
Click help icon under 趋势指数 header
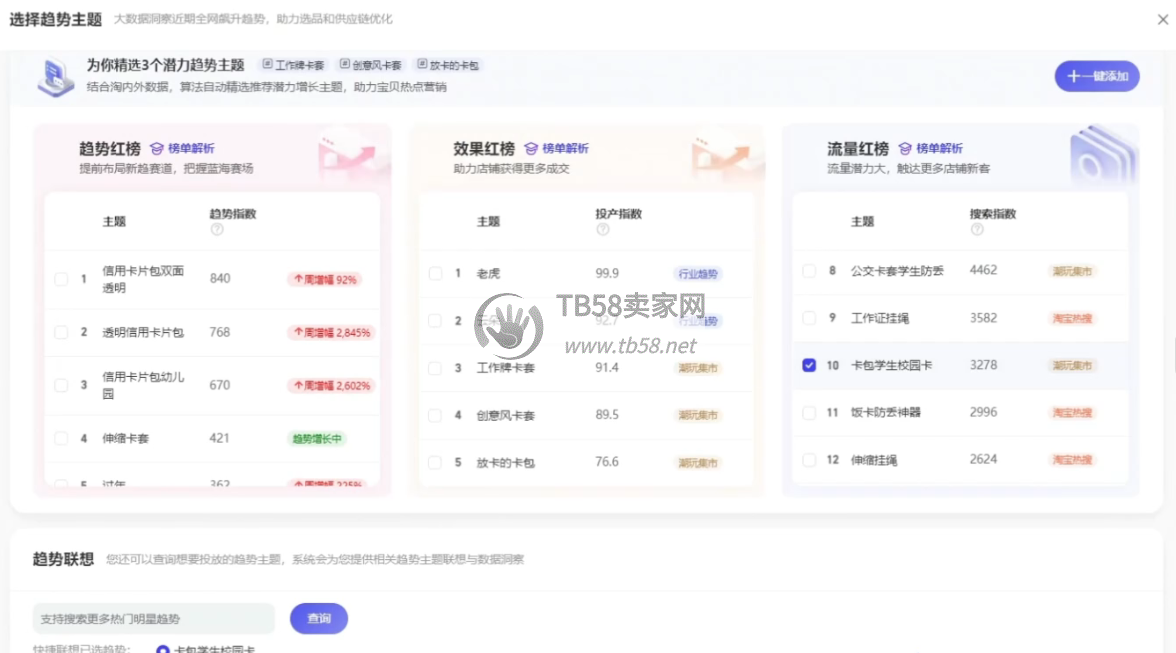(217, 229)
